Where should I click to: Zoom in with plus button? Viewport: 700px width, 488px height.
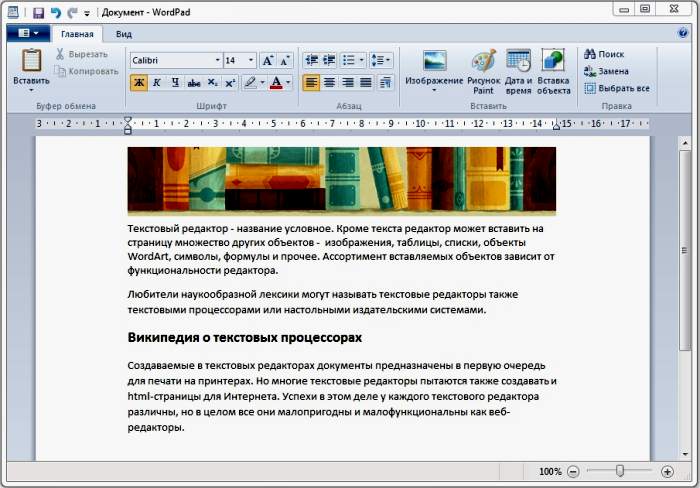coord(667,471)
